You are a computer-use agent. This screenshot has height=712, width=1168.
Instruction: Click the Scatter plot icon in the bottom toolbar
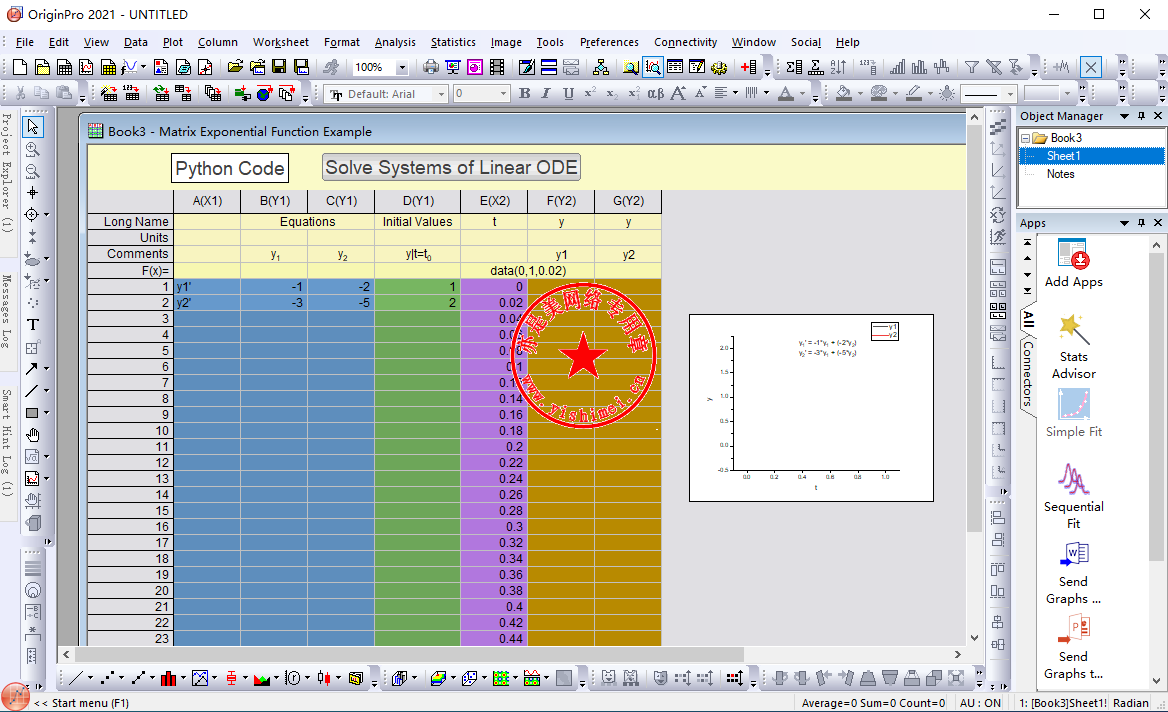tap(108, 678)
